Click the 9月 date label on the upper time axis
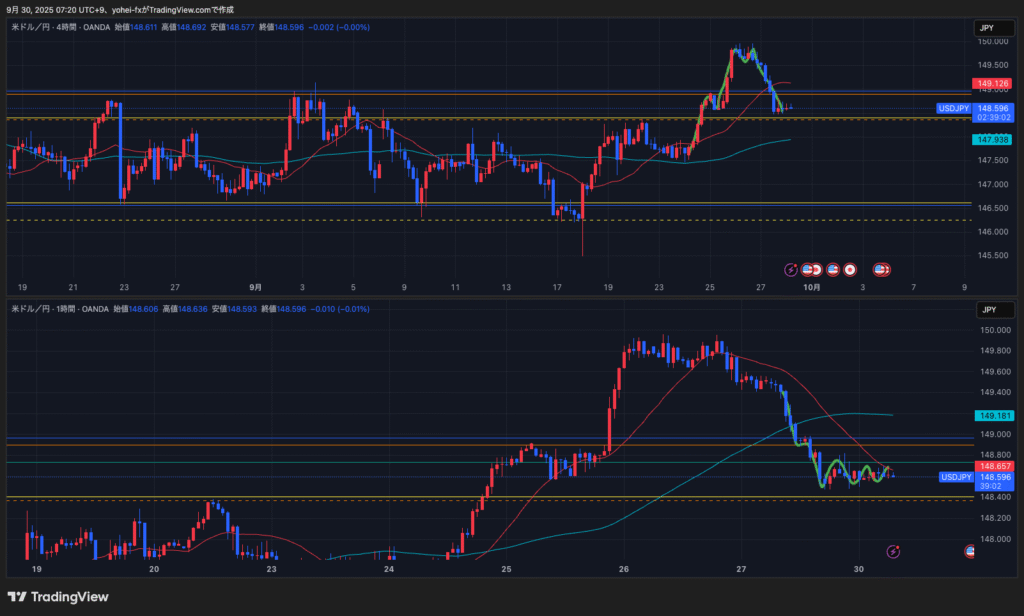 point(252,287)
